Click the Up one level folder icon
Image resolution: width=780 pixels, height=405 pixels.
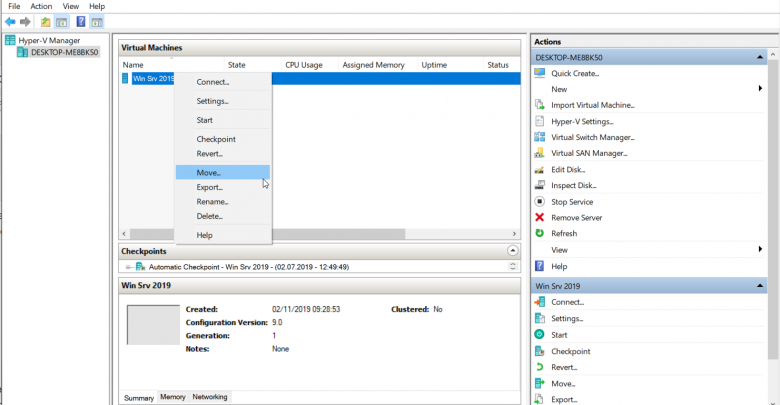[x=45, y=22]
